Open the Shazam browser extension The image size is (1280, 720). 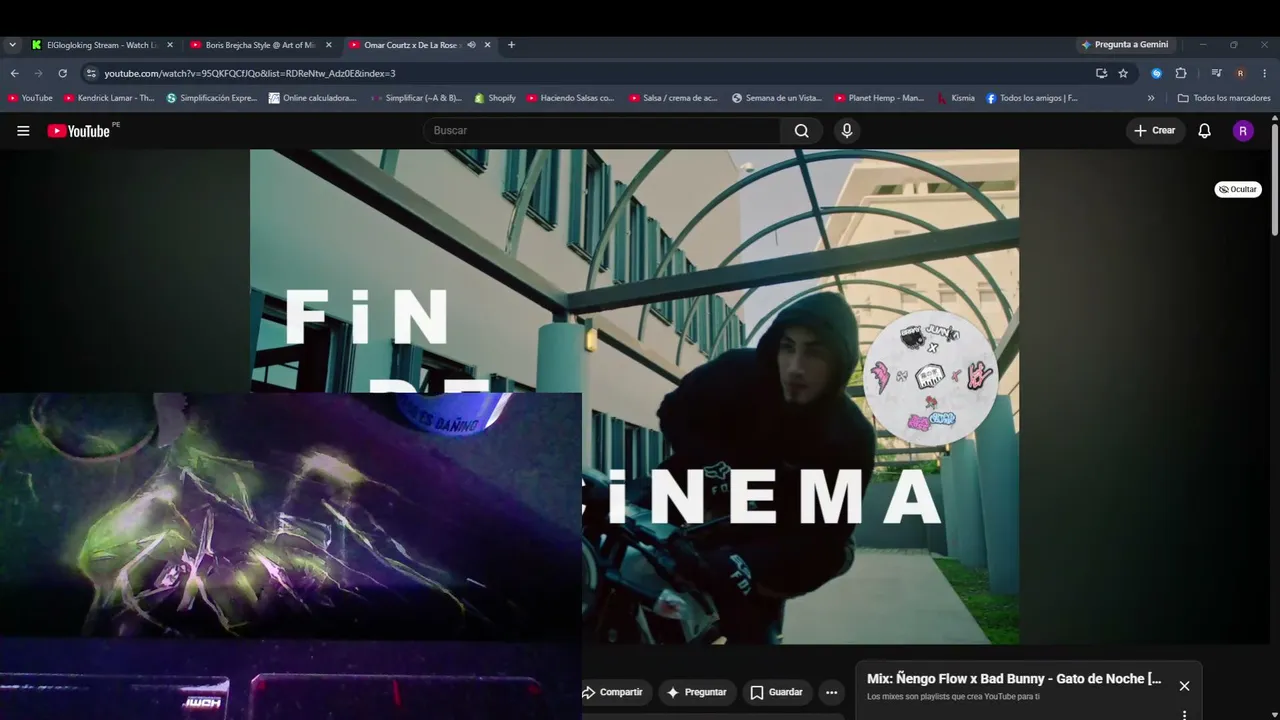coord(1157,73)
